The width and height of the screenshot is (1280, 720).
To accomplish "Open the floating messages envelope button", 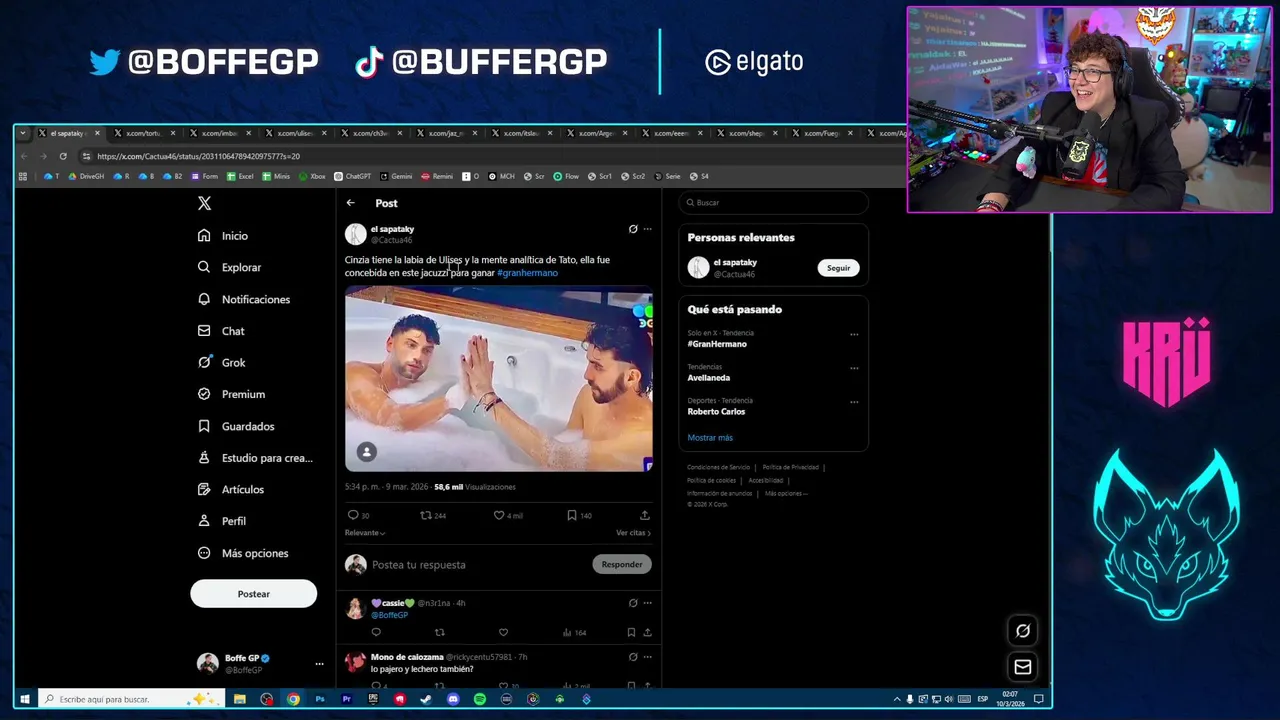I will tap(1022, 667).
